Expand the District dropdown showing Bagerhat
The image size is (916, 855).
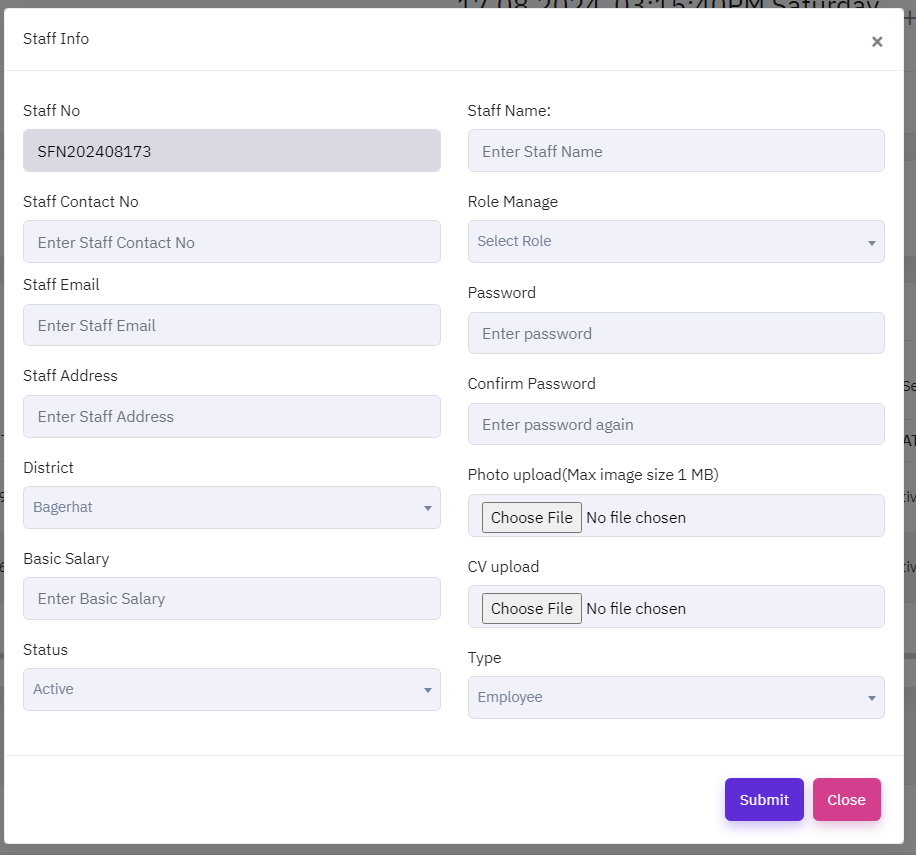(231, 507)
